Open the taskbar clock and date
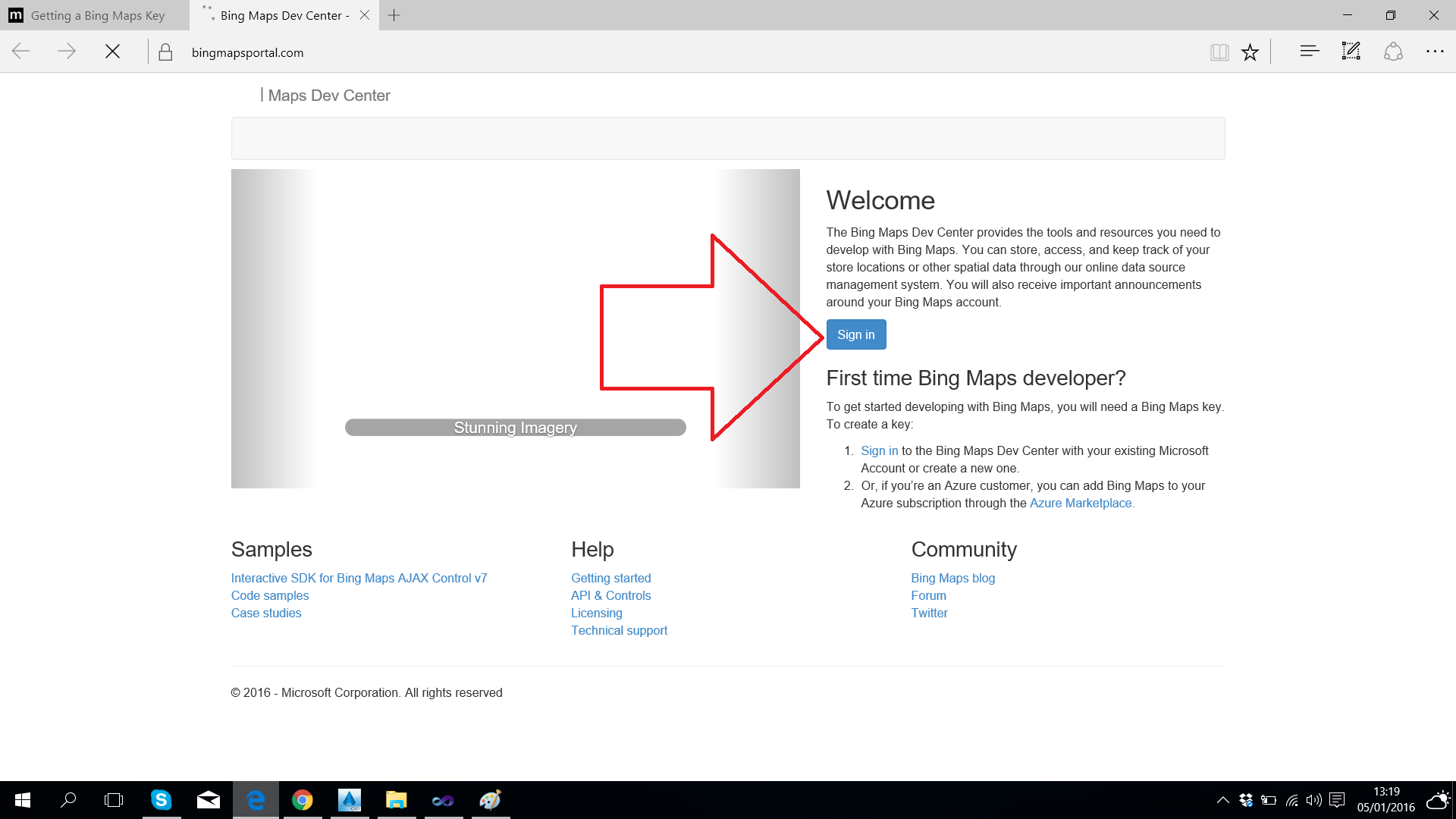The height and width of the screenshot is (819, 1456). (1386, 800)
